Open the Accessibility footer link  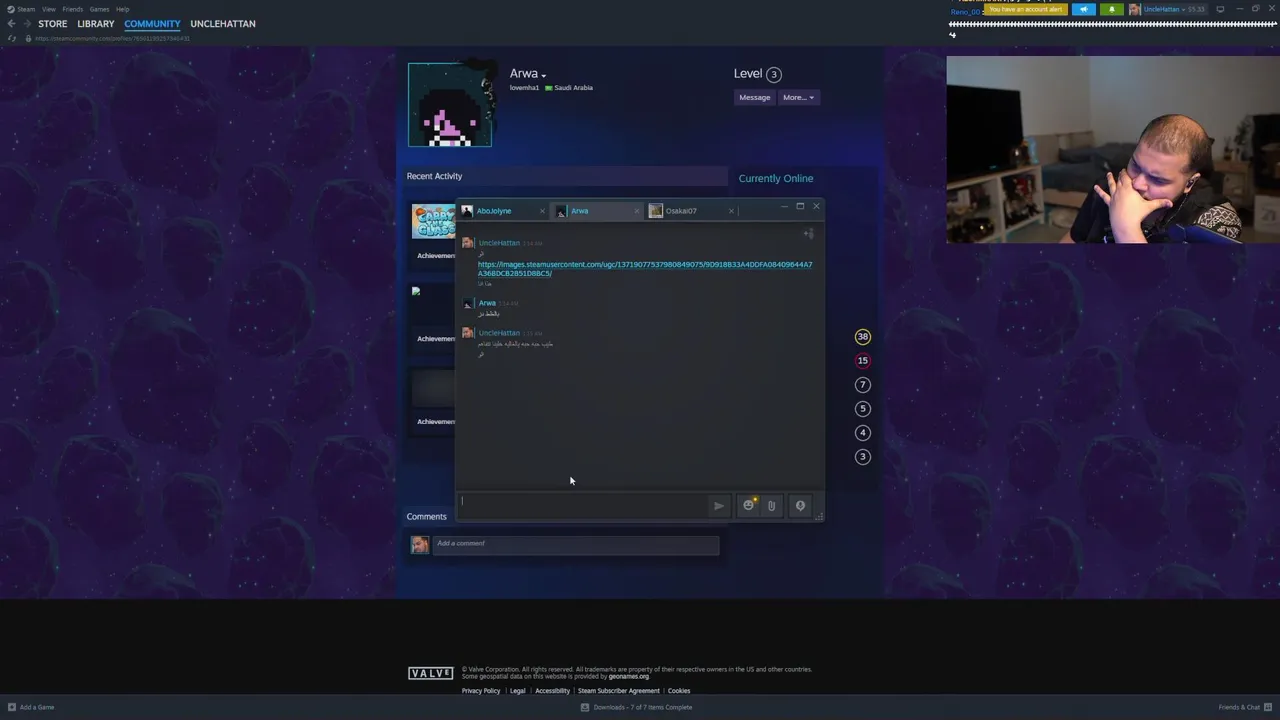click(x=552, y=691)
